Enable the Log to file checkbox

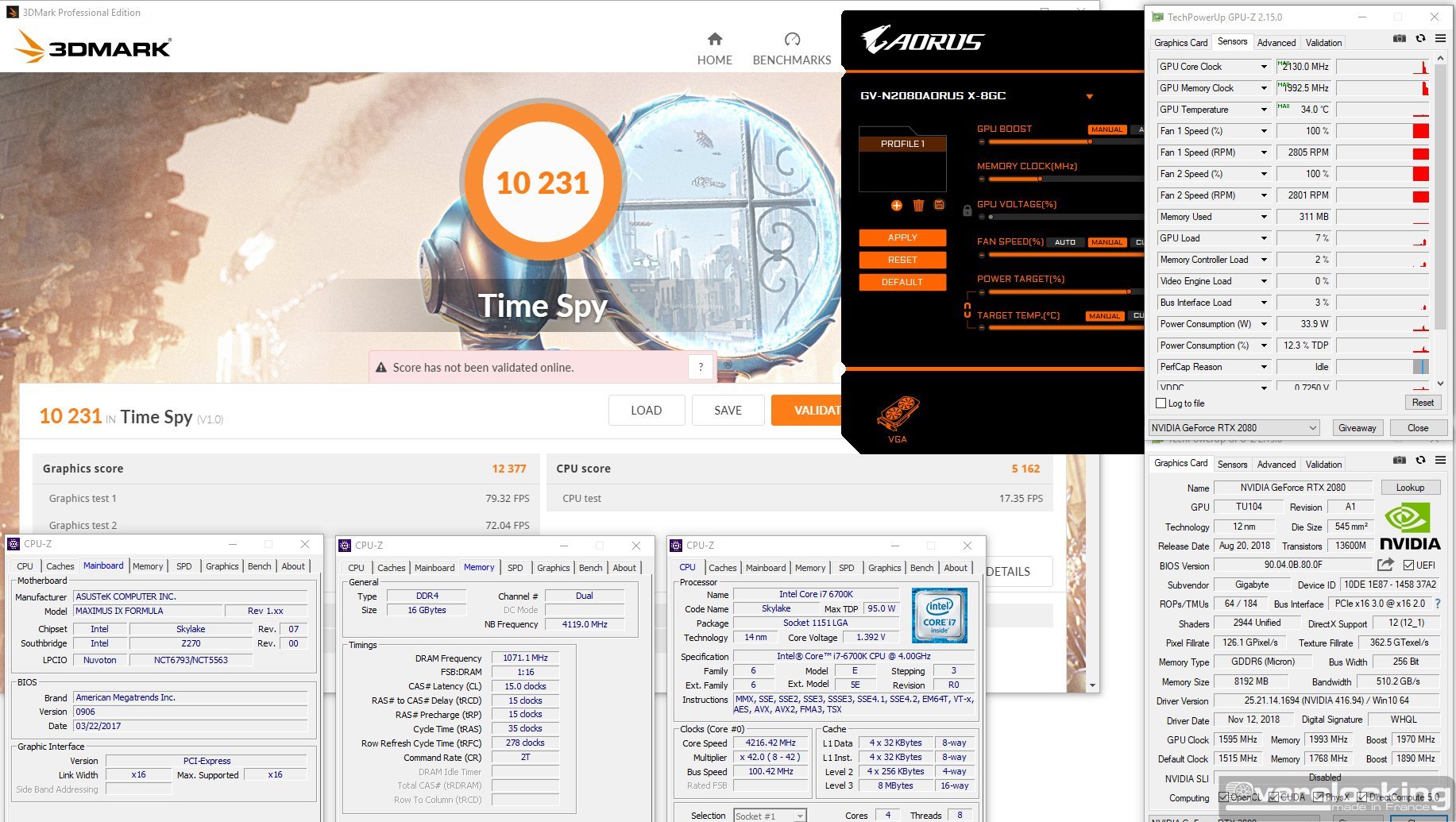1161,403
